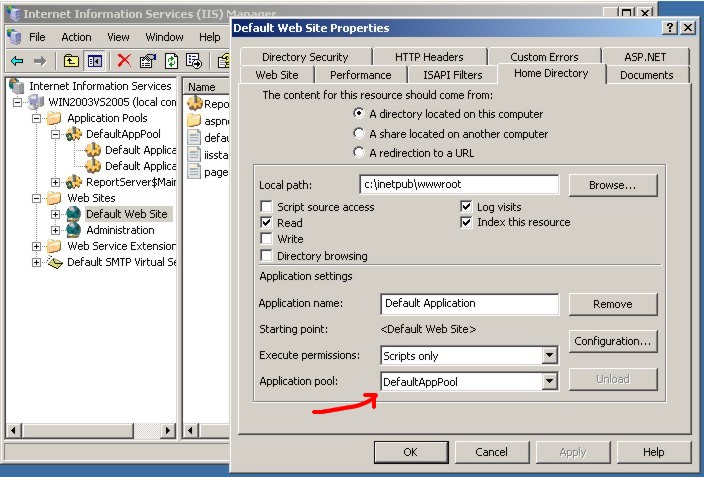
Task: Click the tree pane horizontal scrollbar thumb
Action: point(78,430)
